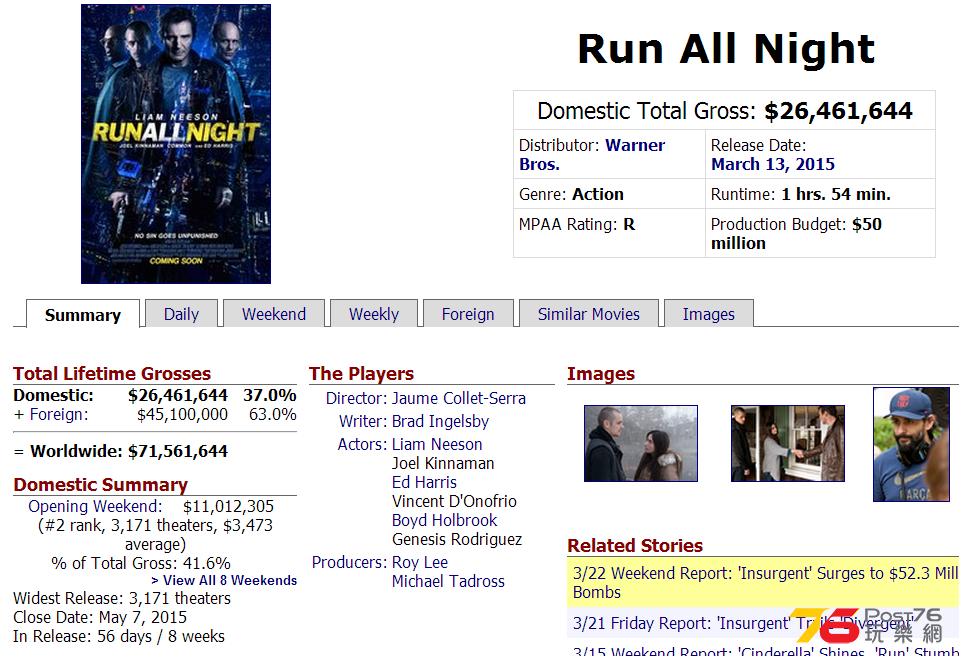This screenshot has width=959, height=656.
Task: Select the Production Budget $50 million cell
Action: (820, 234)
